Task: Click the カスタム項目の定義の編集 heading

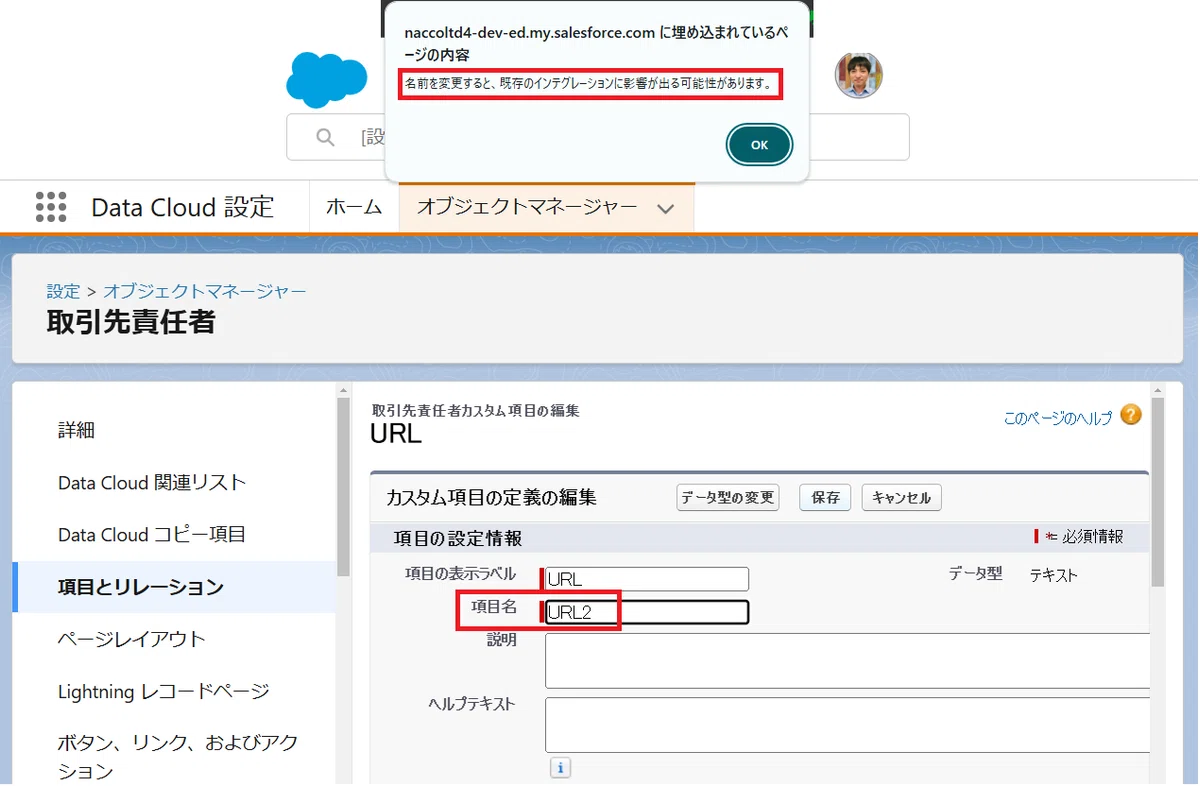Action: (492, 498)
